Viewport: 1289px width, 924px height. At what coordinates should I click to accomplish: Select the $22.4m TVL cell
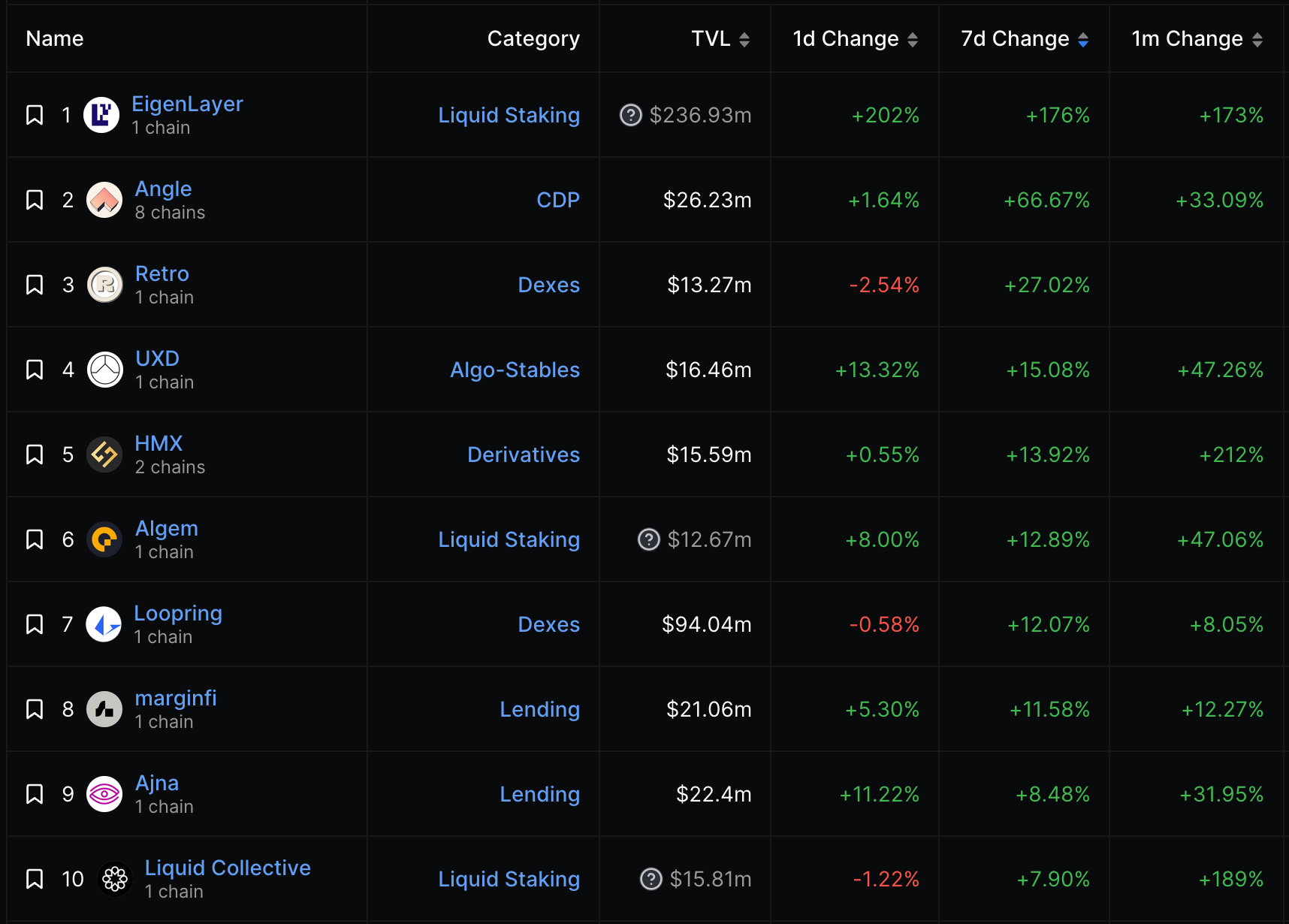click(714, 794)
